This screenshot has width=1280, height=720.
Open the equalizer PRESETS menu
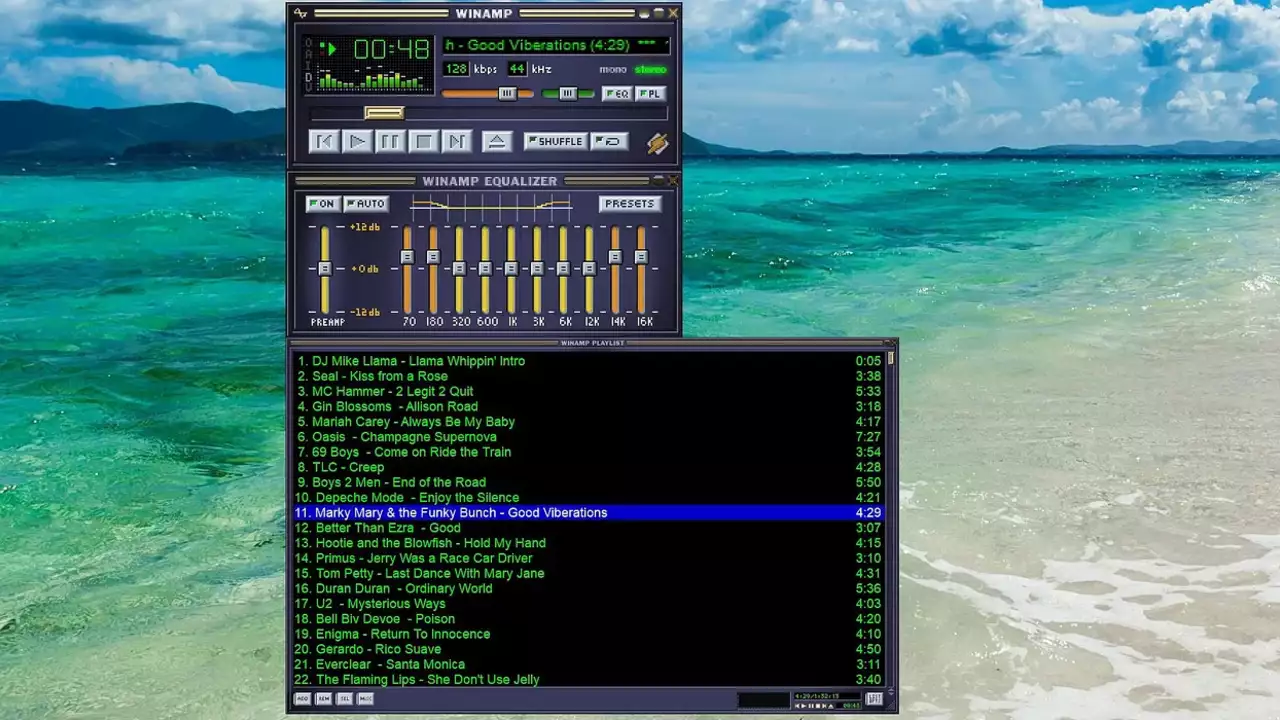(x=630, y=204)
